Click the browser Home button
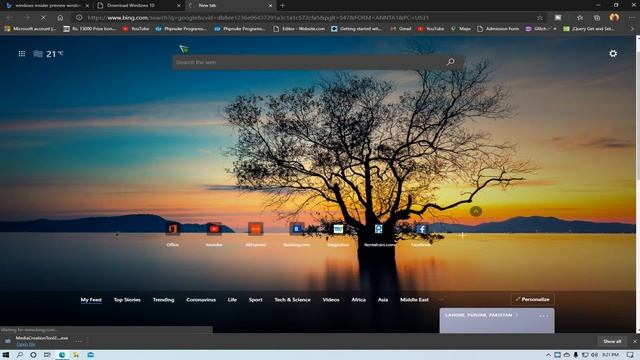 click(x=60, y=18)
